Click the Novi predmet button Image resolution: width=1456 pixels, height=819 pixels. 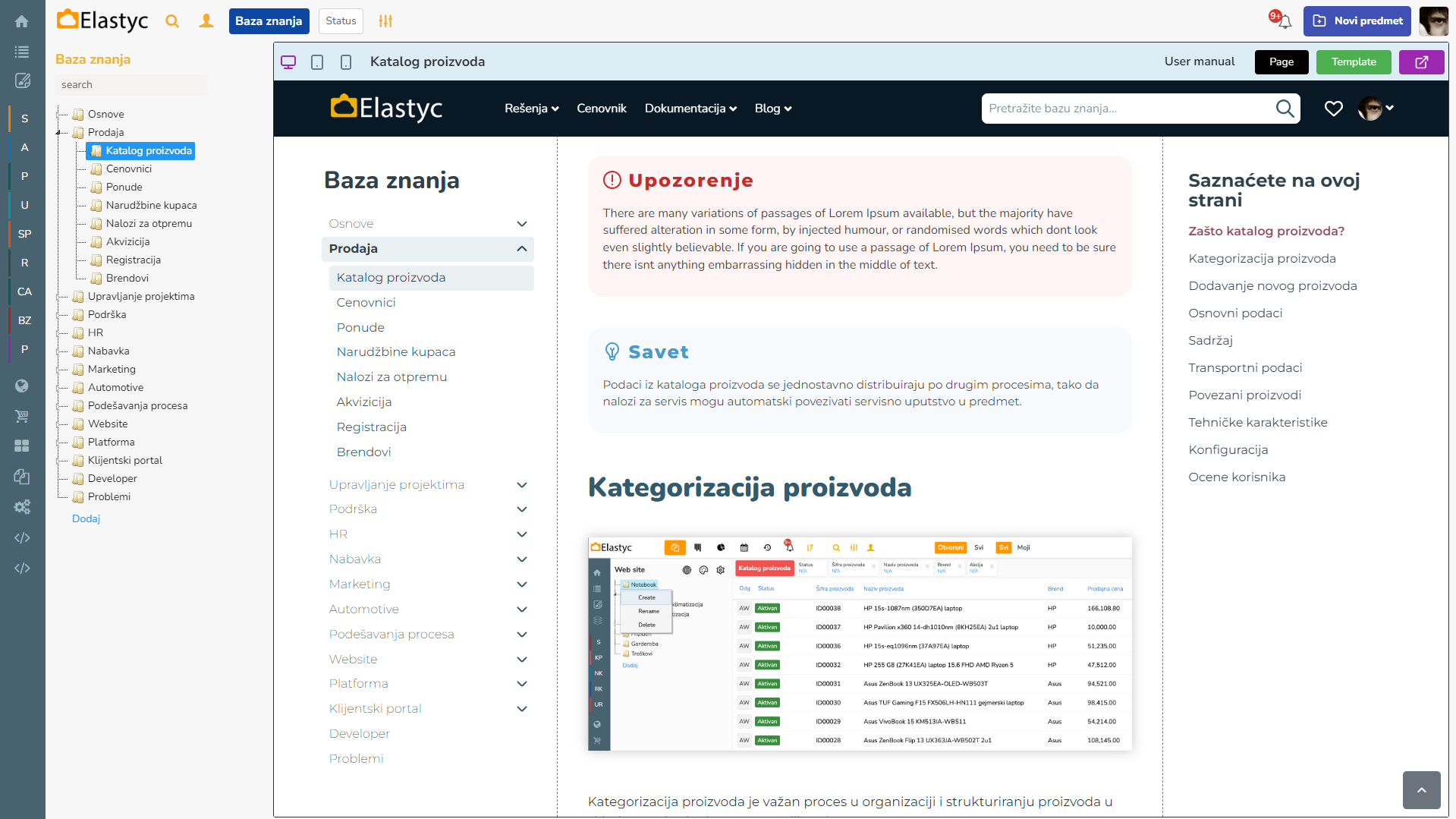(1357, 21)
